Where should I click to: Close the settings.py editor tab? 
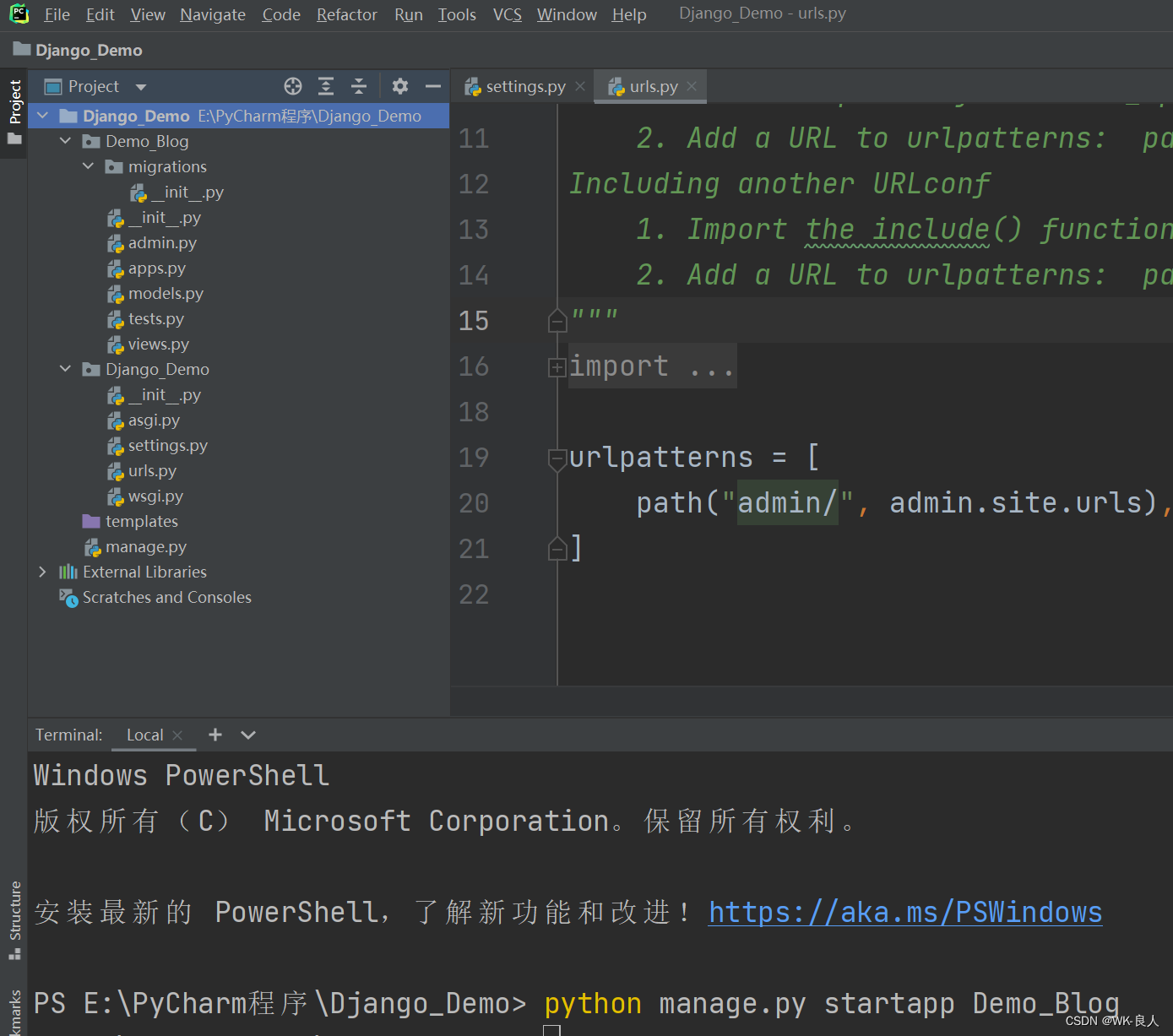[580, 86]
